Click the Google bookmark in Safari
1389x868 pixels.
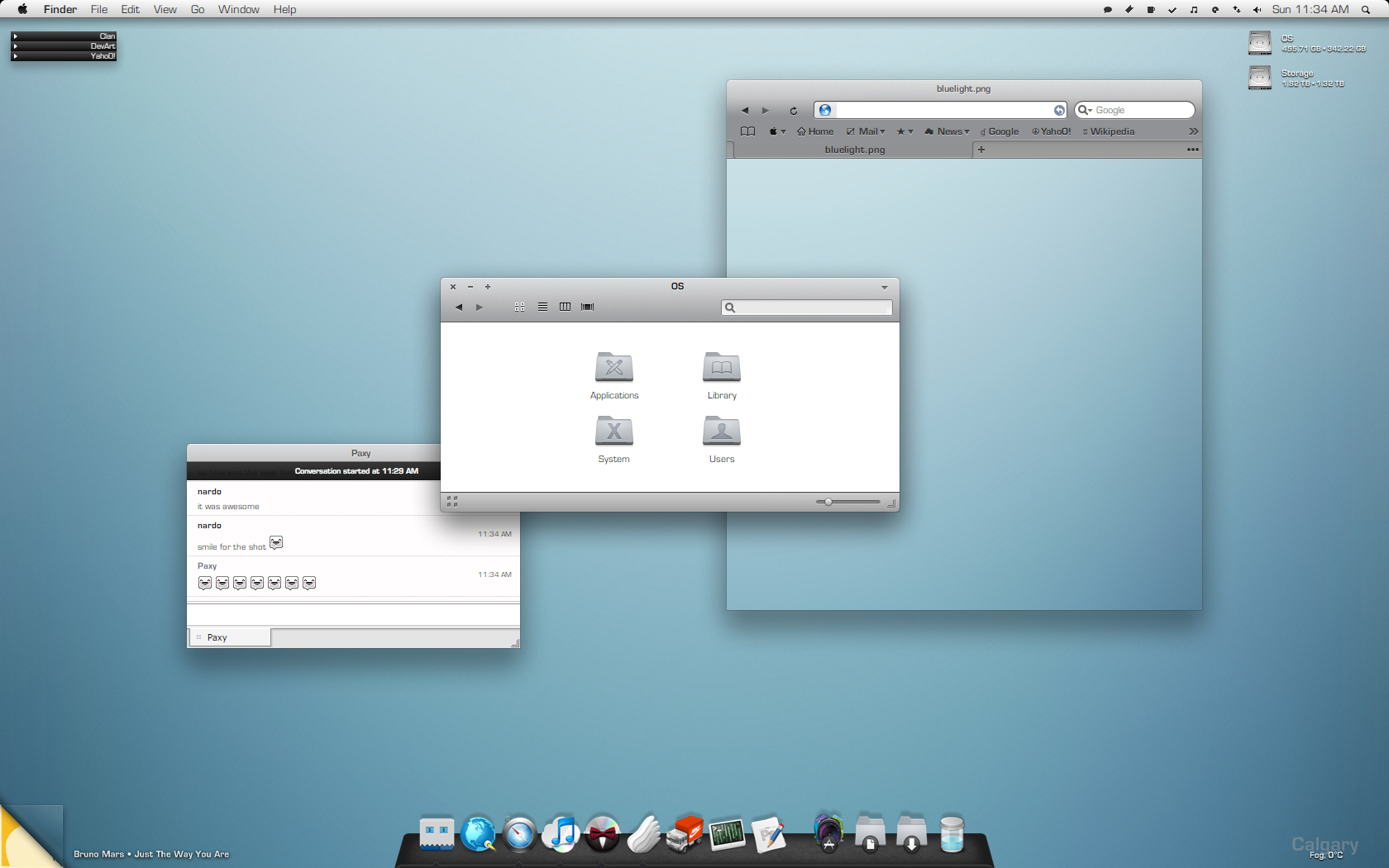click(1000, 131)
